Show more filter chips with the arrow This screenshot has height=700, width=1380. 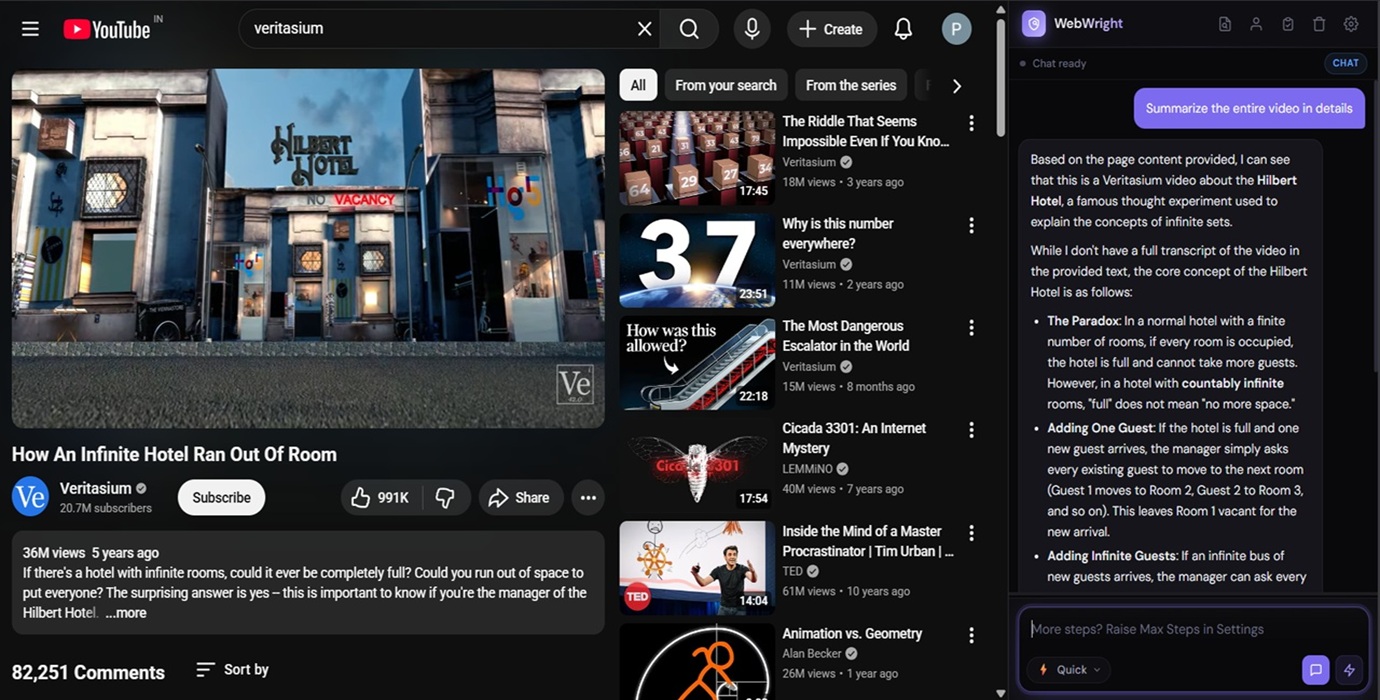[956, 85]
